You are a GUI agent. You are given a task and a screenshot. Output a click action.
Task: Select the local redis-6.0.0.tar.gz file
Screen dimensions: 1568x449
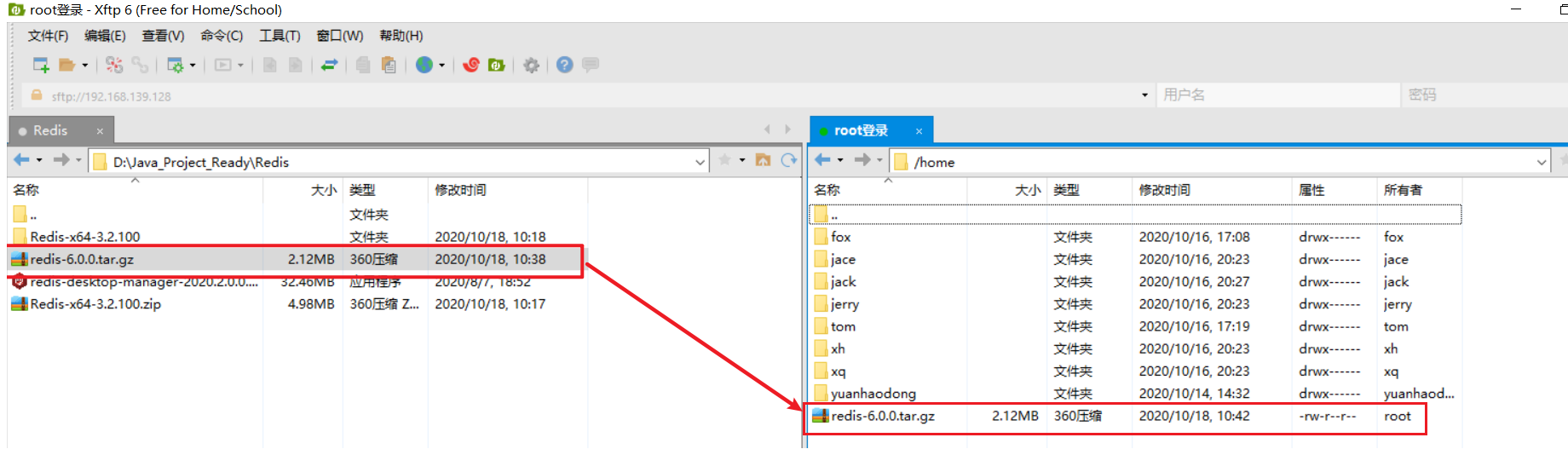click(x=296, y=259)
